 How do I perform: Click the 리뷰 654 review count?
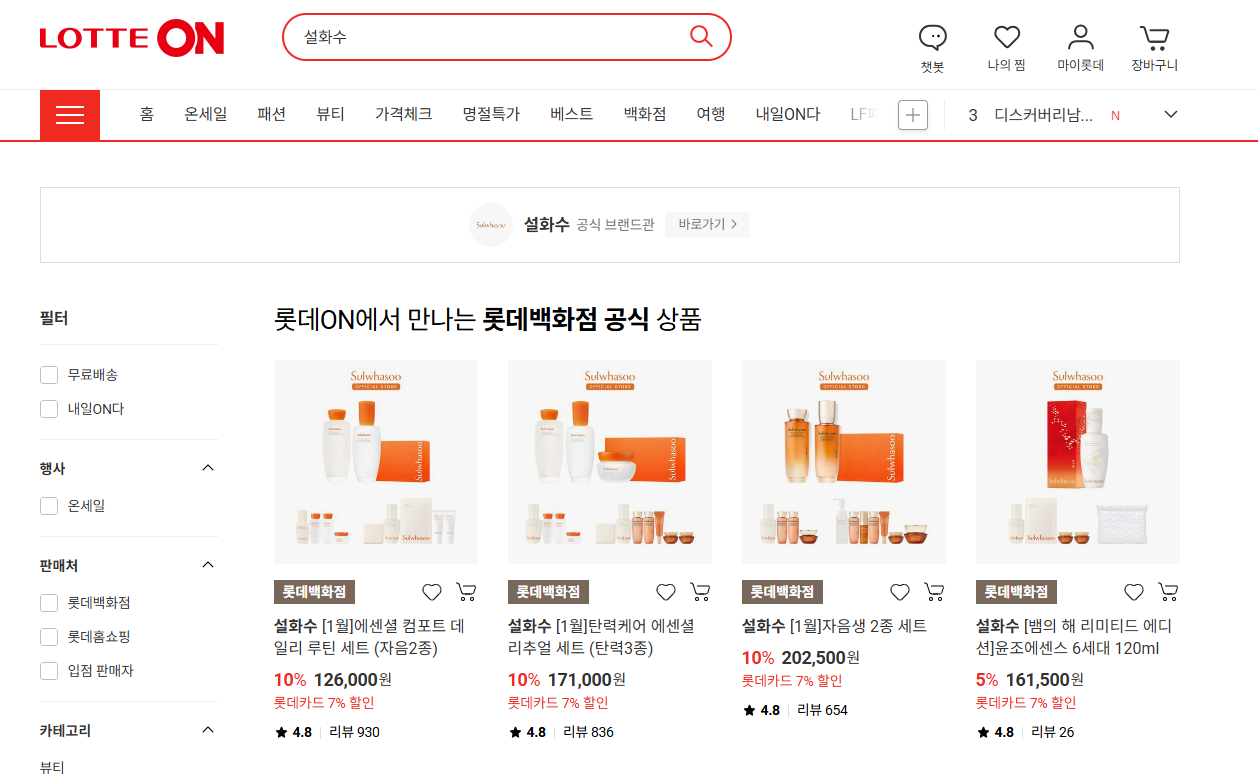tap(822, 710)
